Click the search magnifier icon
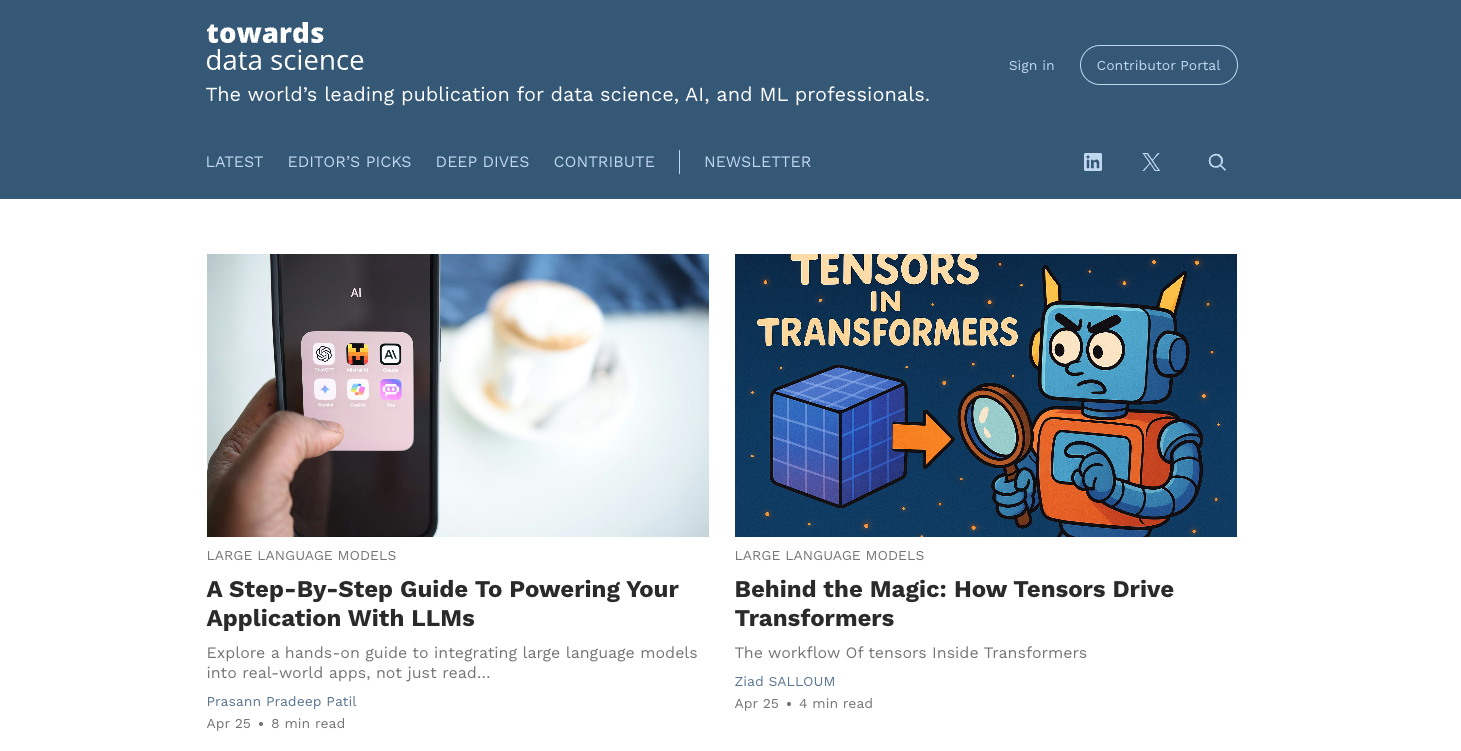 (1216, 162)
